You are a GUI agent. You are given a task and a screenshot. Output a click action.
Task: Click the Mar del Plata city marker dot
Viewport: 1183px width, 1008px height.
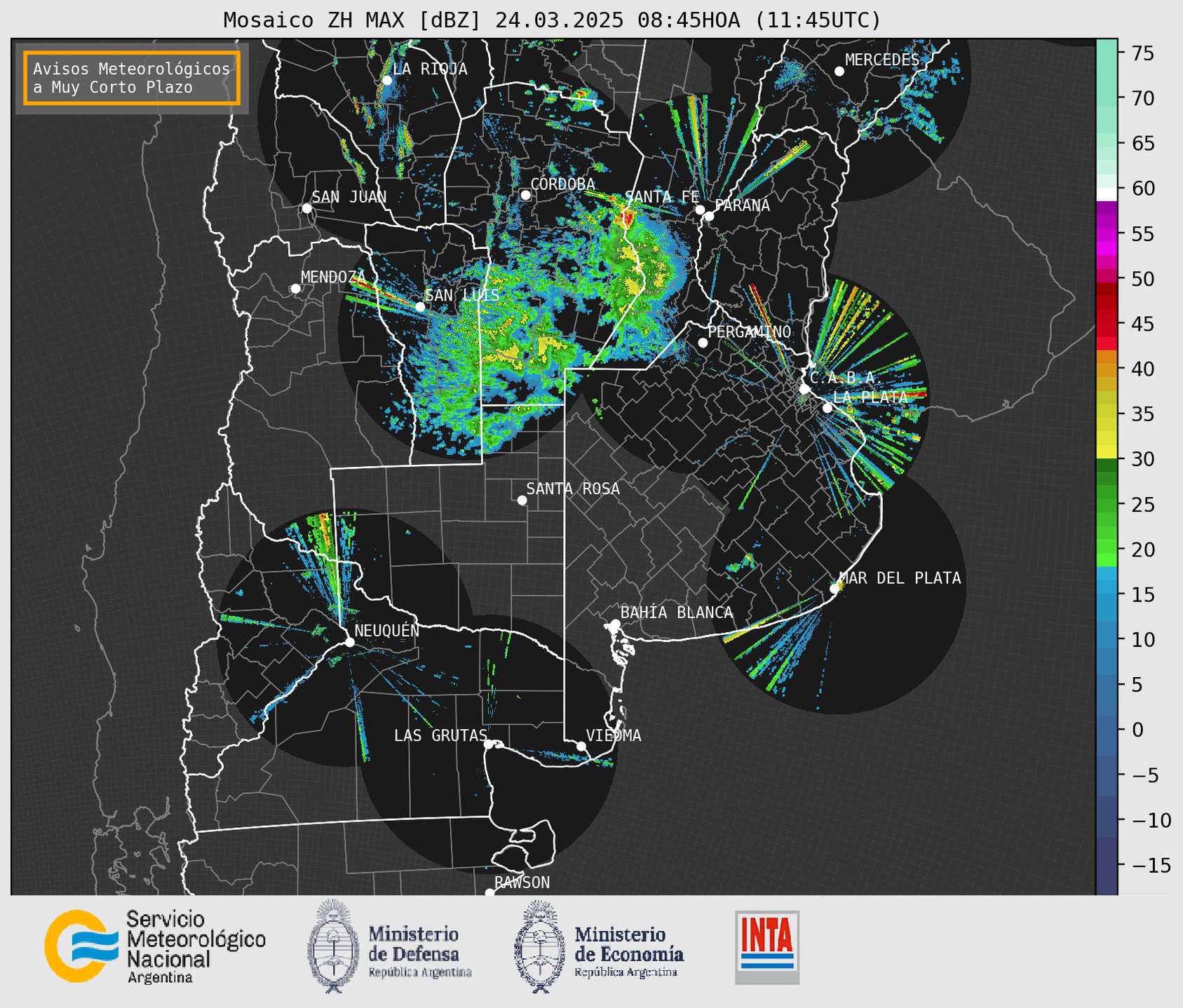pyautogui.click(x=834, y=589)
